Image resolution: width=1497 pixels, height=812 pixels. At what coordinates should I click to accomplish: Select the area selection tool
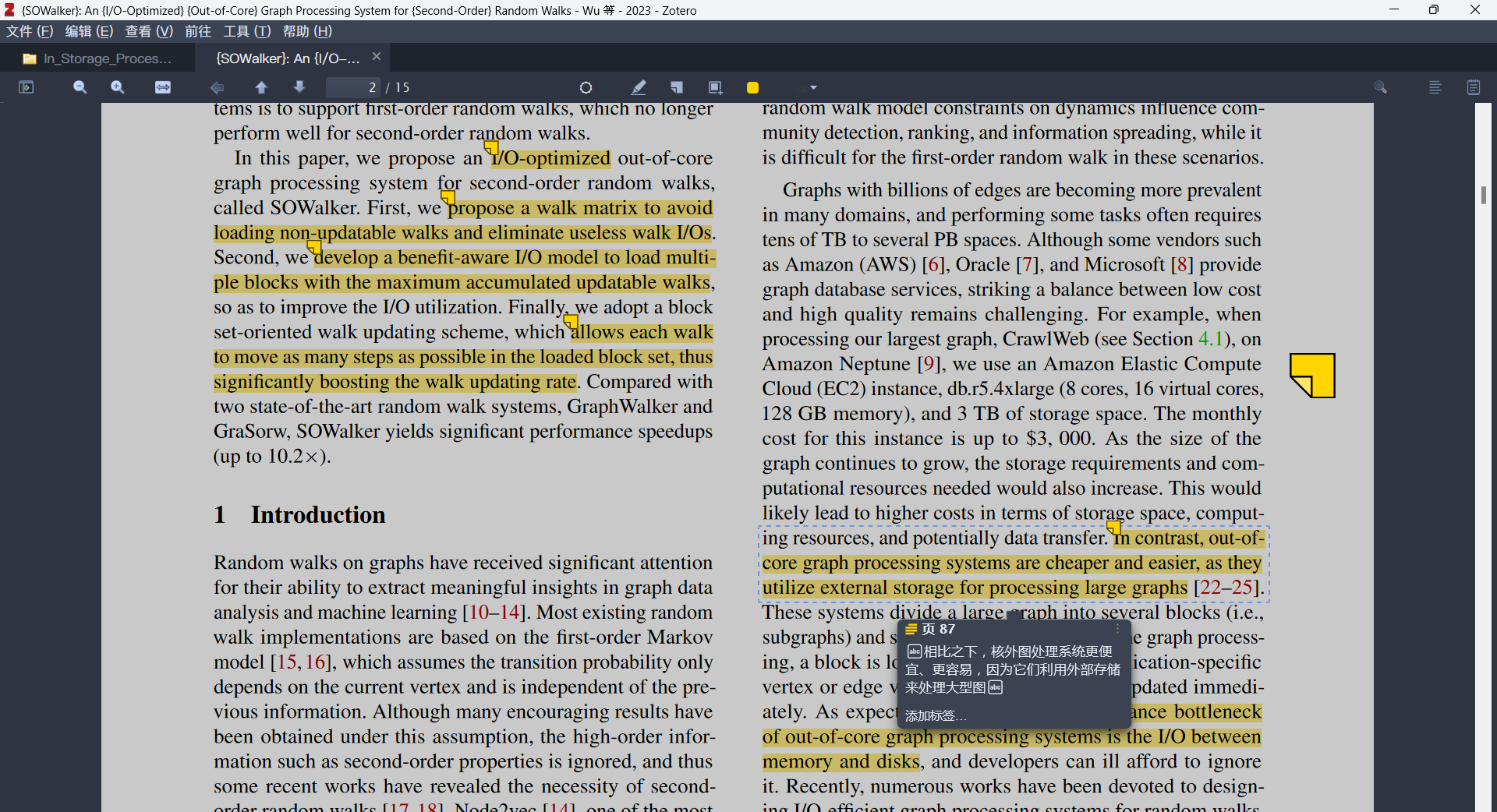715,87
